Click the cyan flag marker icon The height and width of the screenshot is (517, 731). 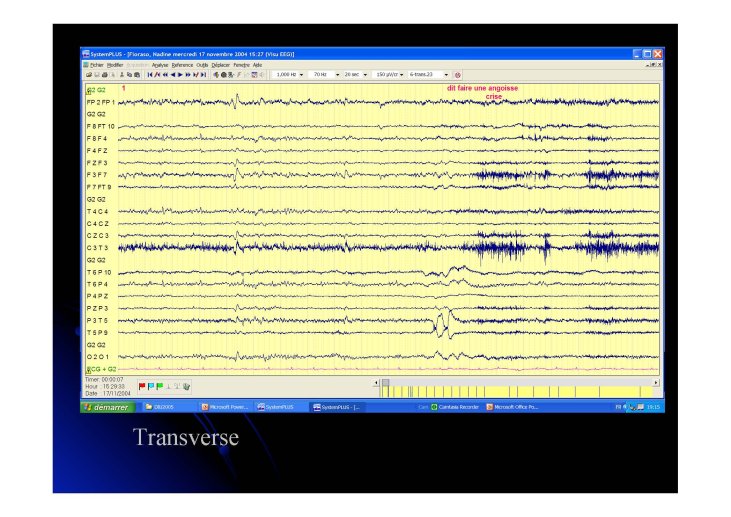coord(151,386)
